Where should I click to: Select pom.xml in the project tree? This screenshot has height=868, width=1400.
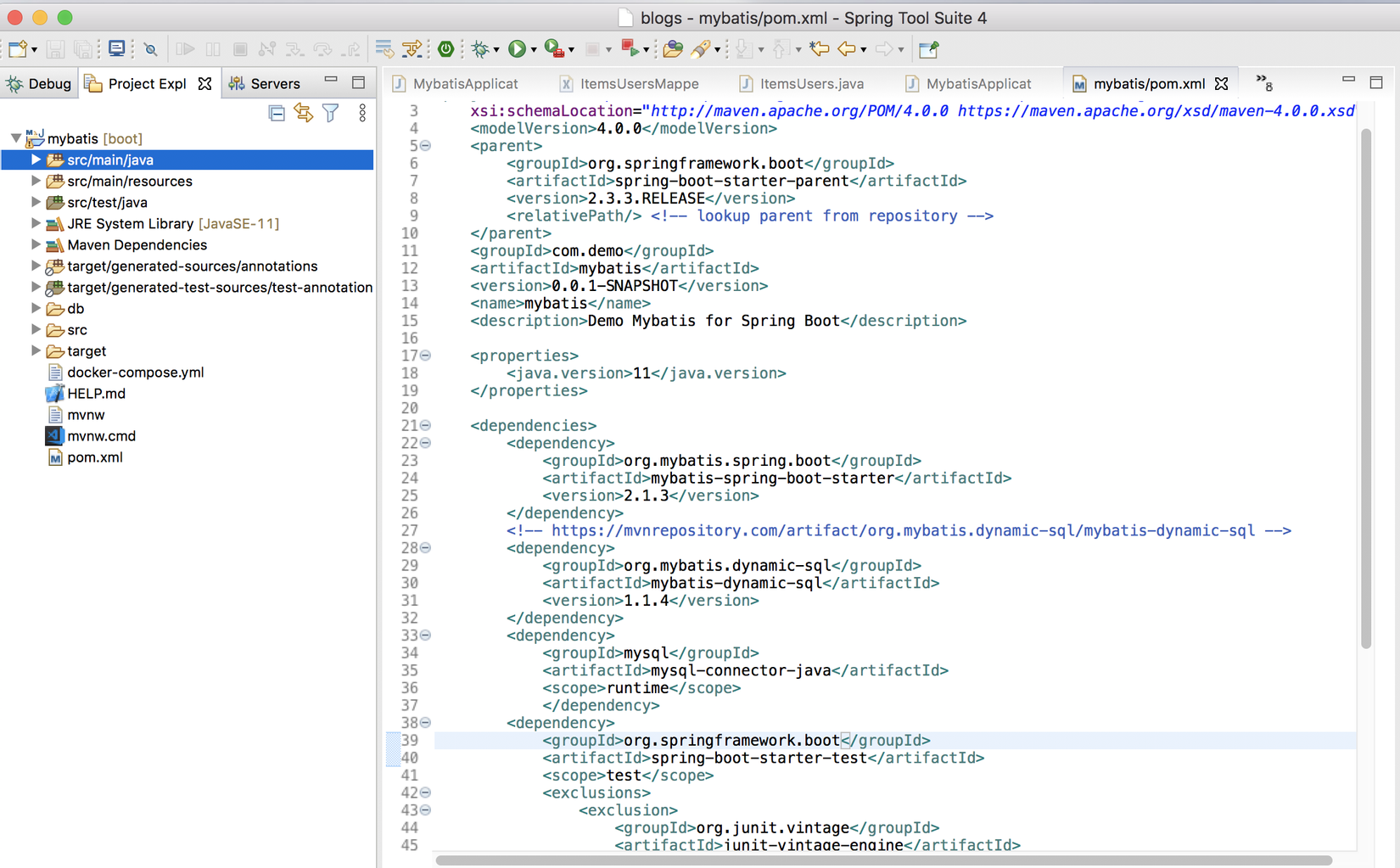[94, 457]
